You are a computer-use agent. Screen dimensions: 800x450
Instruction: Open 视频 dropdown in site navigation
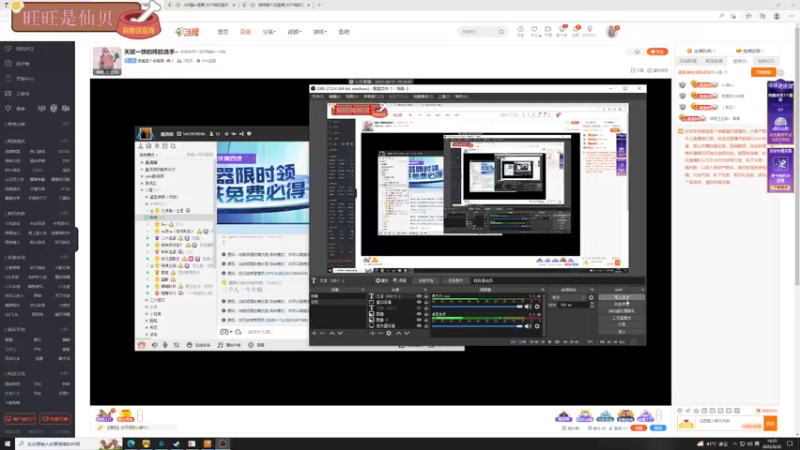click(294, 32)
